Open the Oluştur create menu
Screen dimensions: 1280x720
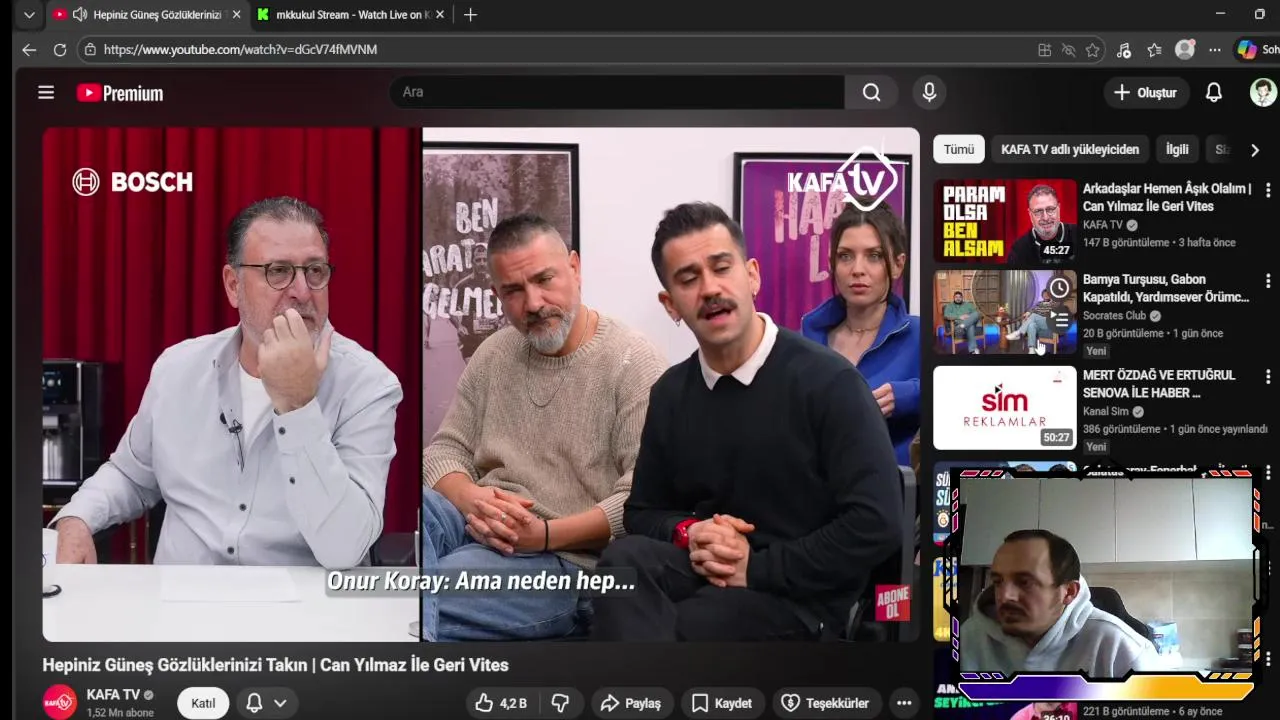coord(1145,92)
